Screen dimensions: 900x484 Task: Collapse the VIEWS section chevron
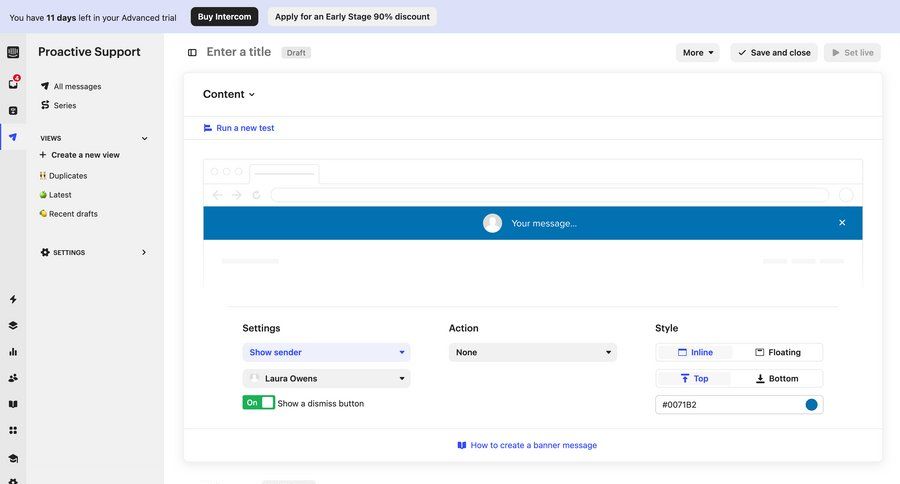tap(145, 138)
